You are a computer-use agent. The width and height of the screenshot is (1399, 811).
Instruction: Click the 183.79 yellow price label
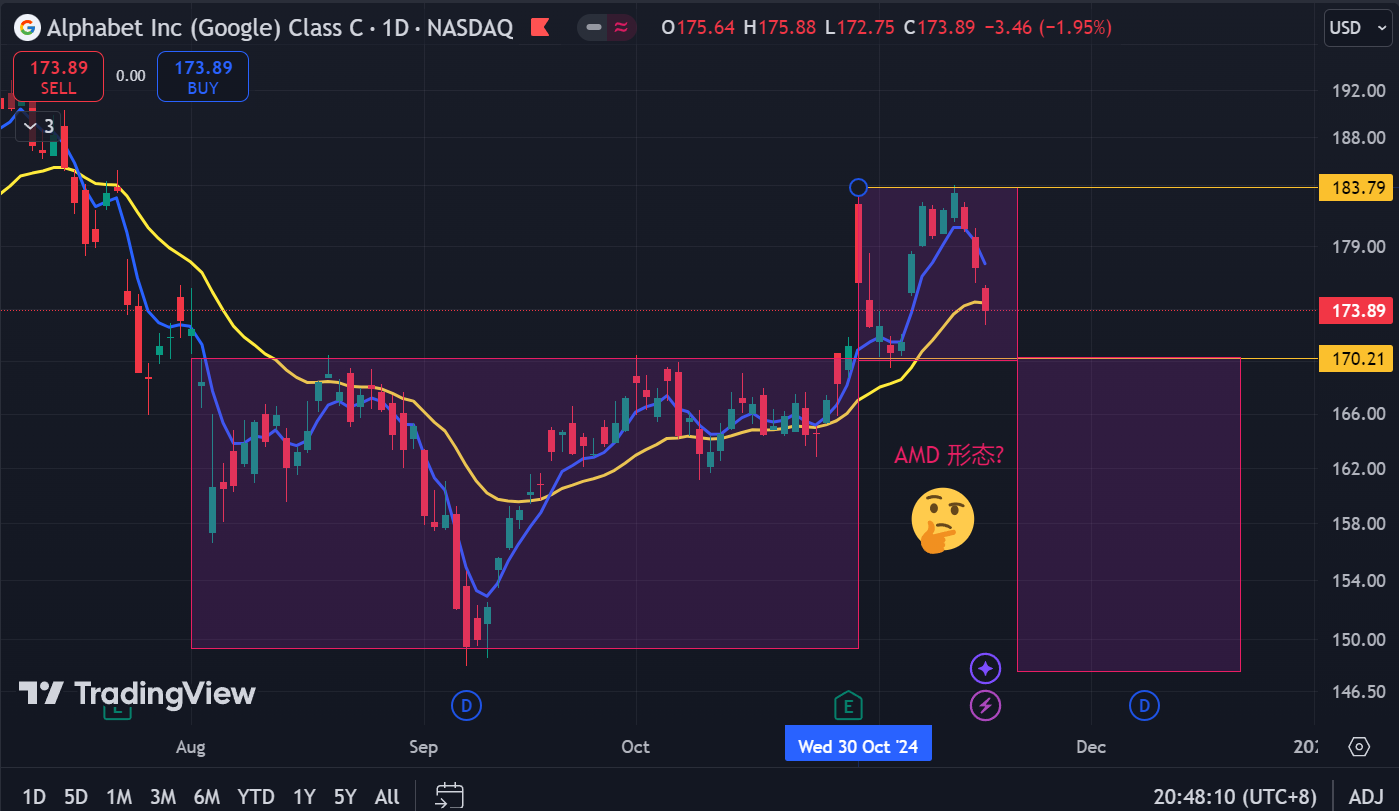[1355, 187]
